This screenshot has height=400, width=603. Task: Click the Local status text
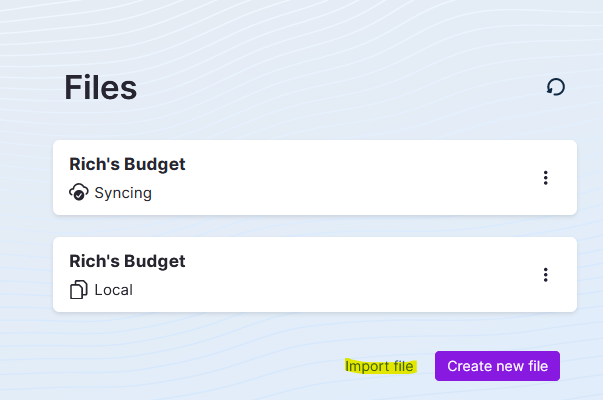tap(113, 290)
